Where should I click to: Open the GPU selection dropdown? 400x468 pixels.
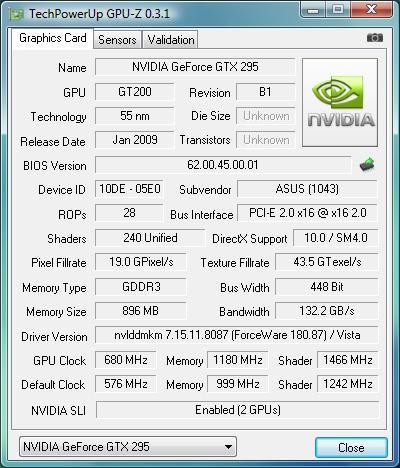(128, 446)
